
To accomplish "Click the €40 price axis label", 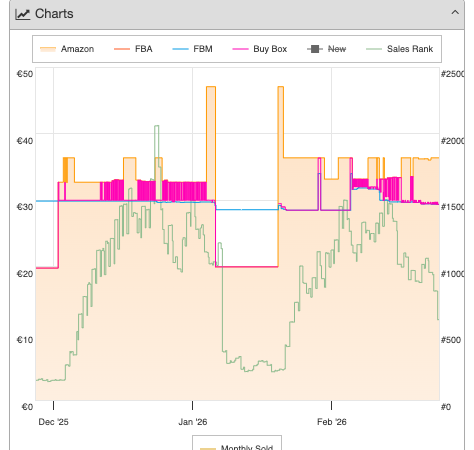I will tap(25, 141).
